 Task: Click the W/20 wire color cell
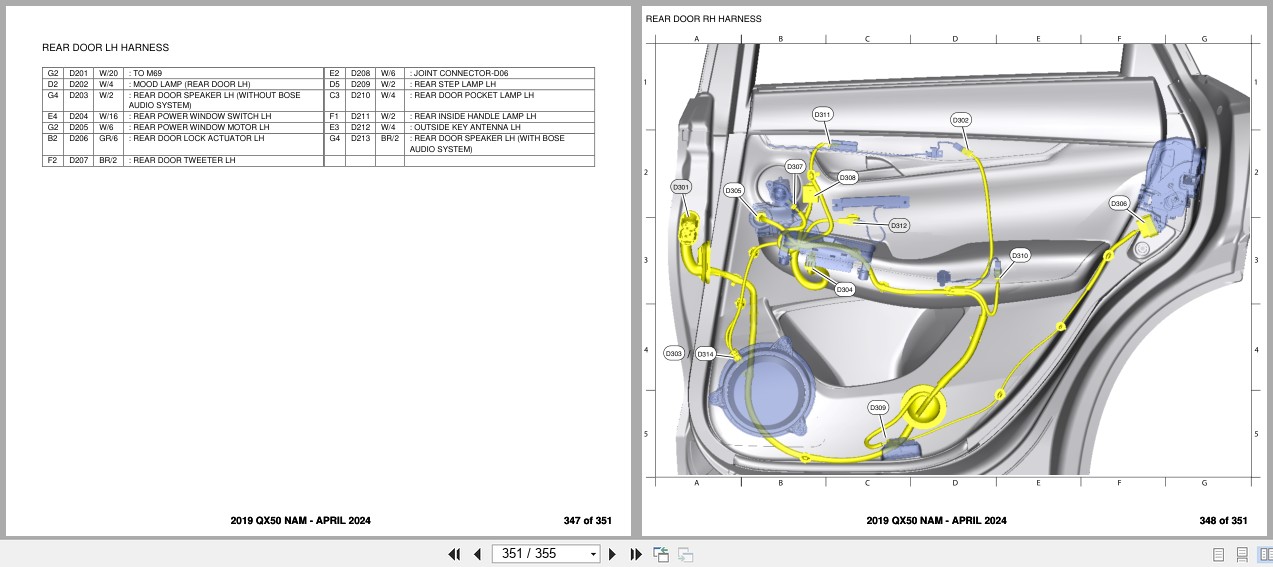pos(108,73)
